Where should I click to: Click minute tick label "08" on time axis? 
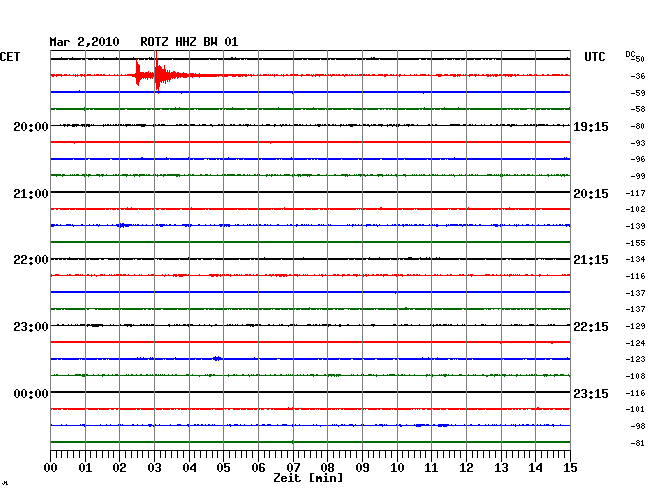(x=327, y=468)
